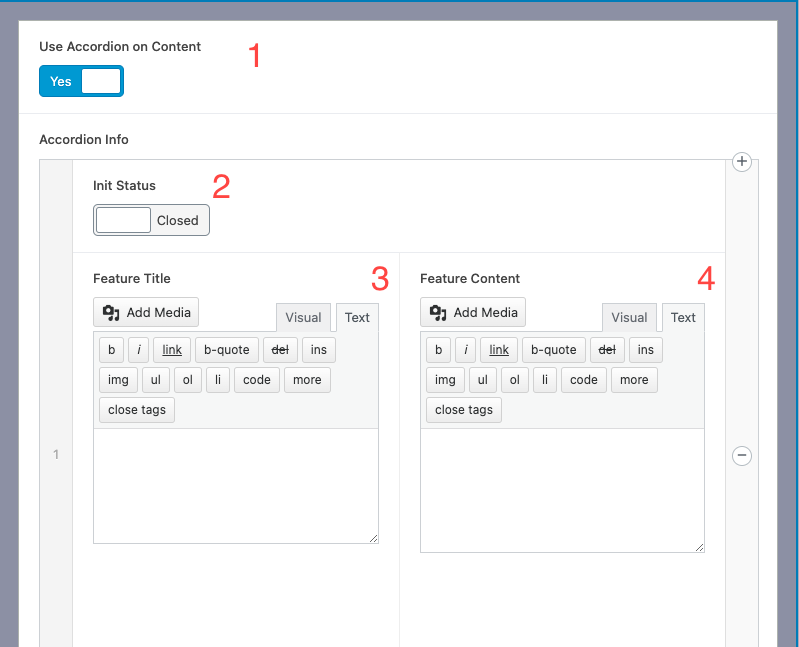Click the more button in Feature Content toolbar
Screen dimensions: 799x647
pyautogui.click(x=634, y=379)
